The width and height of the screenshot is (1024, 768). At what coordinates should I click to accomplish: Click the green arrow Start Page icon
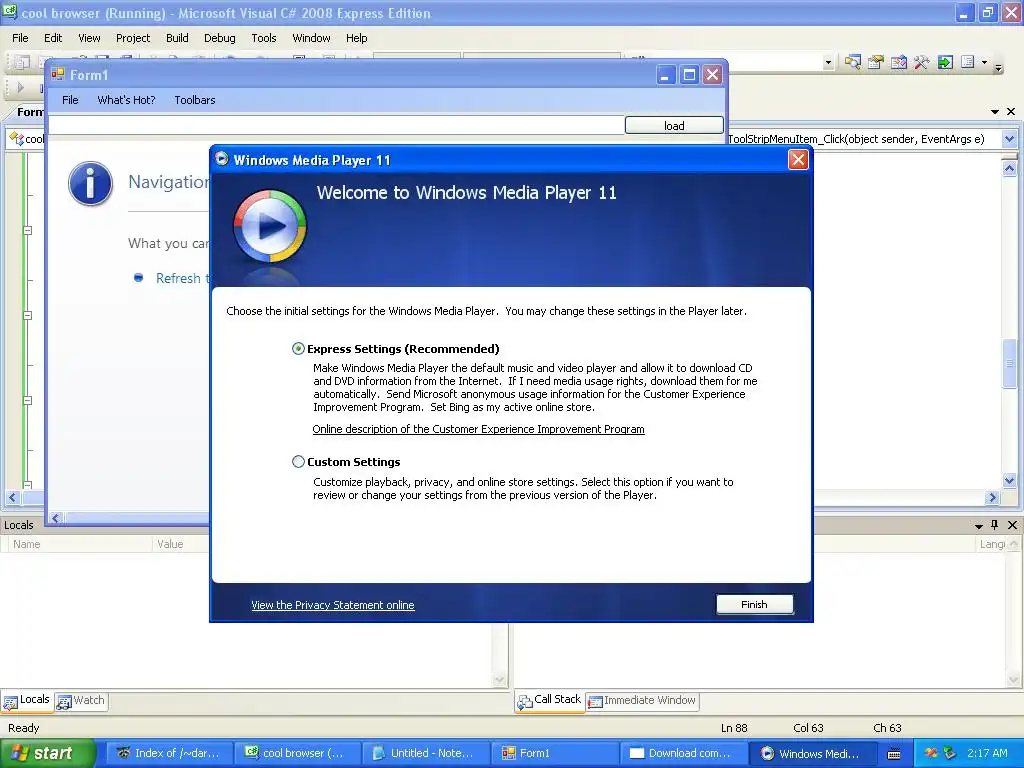pyautogui.click(x=945, y=62)
